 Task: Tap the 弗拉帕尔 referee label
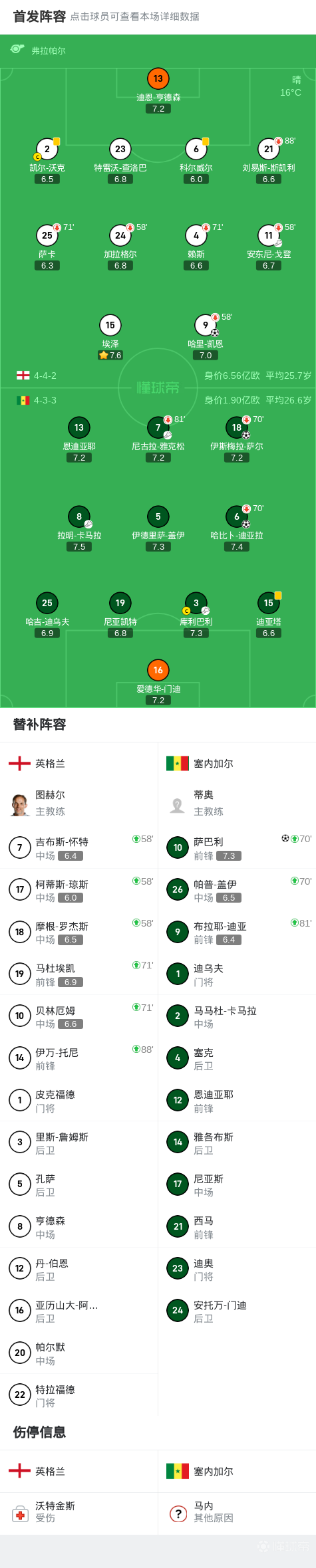click(x=49, y=51)
